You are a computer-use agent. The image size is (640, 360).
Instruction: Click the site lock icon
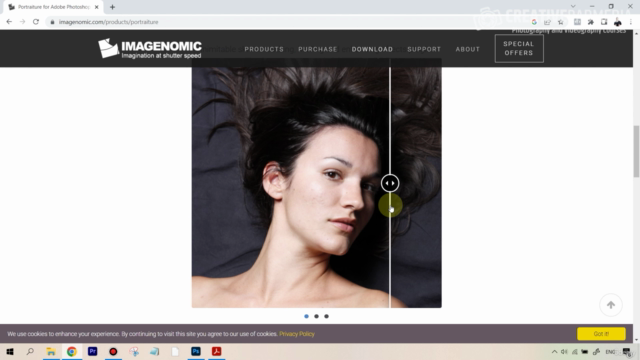52,22
